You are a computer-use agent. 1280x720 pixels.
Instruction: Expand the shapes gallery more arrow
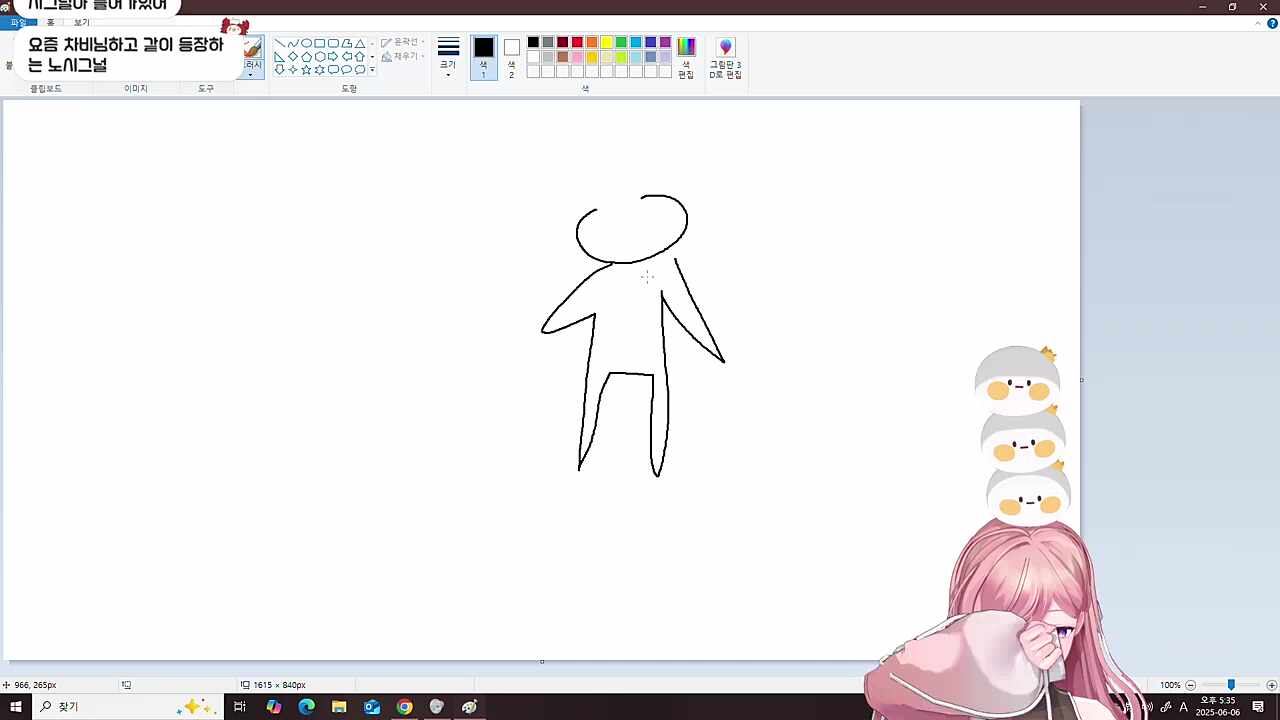coord(372,70)
